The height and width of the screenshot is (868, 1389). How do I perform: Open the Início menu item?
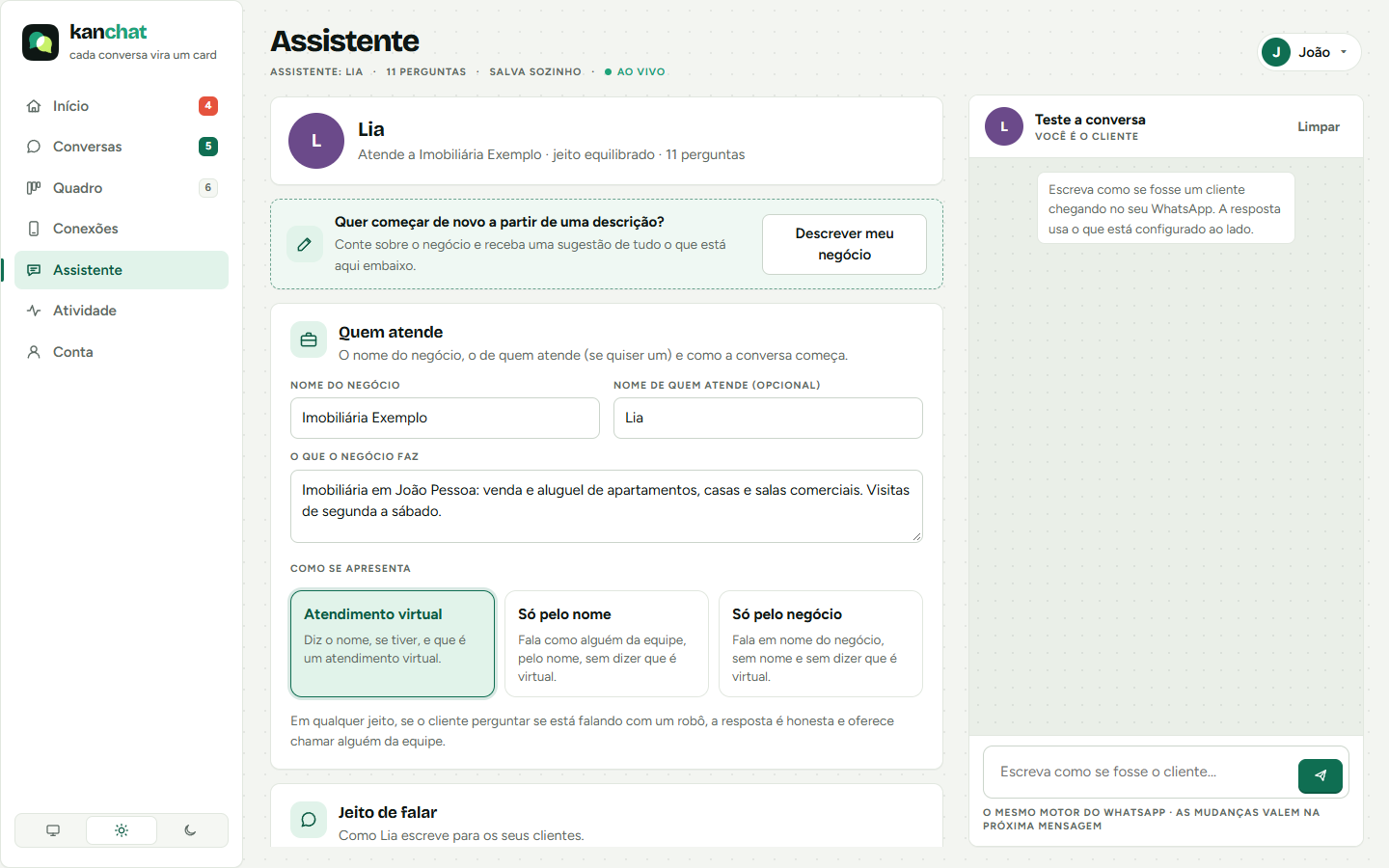(x=122, y=106)
